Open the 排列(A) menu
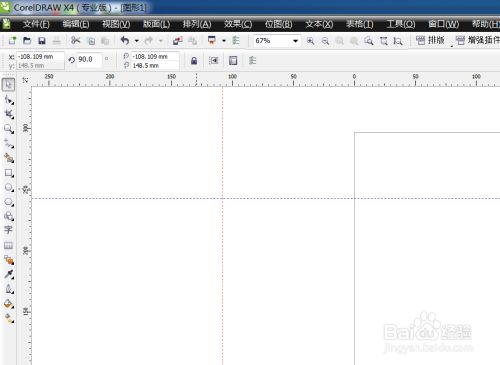 (x=197, y=24)
